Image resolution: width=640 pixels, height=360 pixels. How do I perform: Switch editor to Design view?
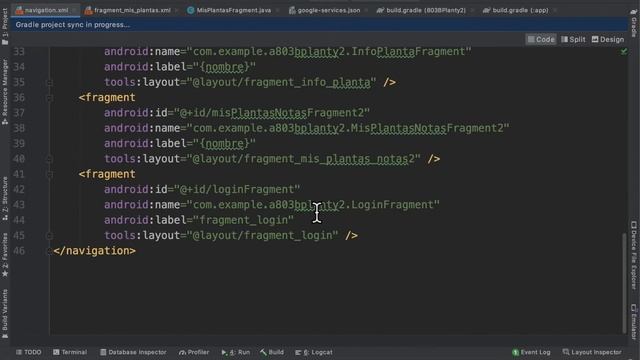608,40
